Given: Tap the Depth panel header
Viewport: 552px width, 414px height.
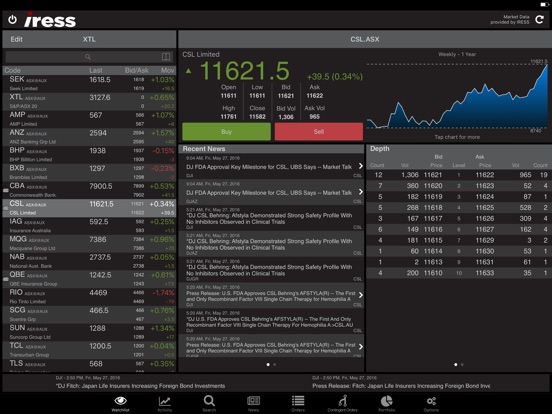Looking at the screenshot, I should (459, 149).
